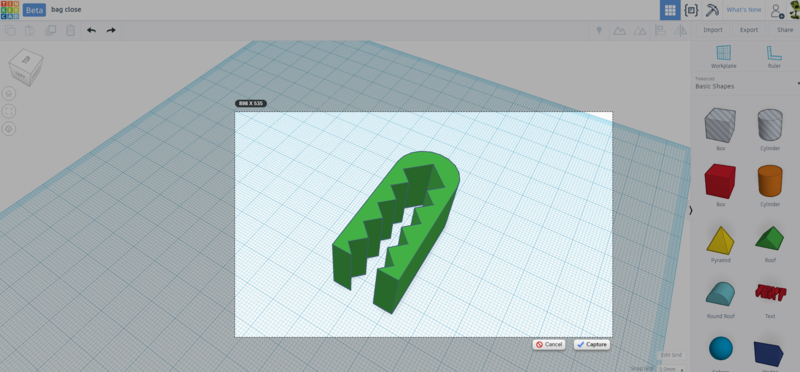Pick the orange Cylinder shape
The height and width of the screenshot is (372, 800).
pyautogui.click(x=770, y=181)
